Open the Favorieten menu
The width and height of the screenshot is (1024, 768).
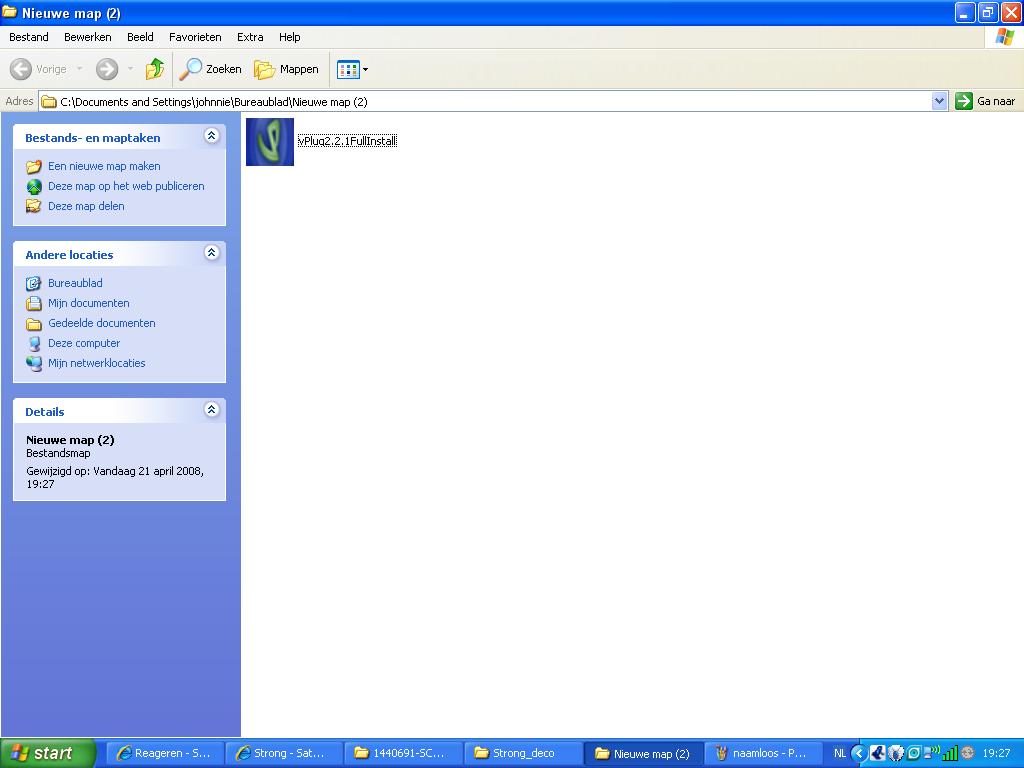pos(195,37)
